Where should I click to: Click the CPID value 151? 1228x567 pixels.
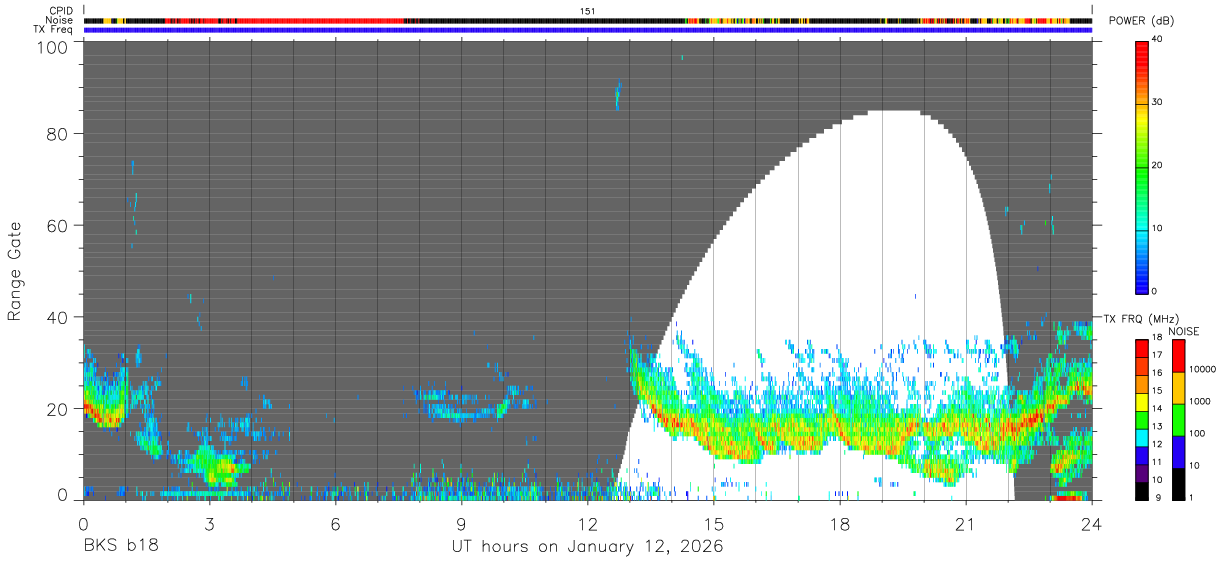pos(588,10)
